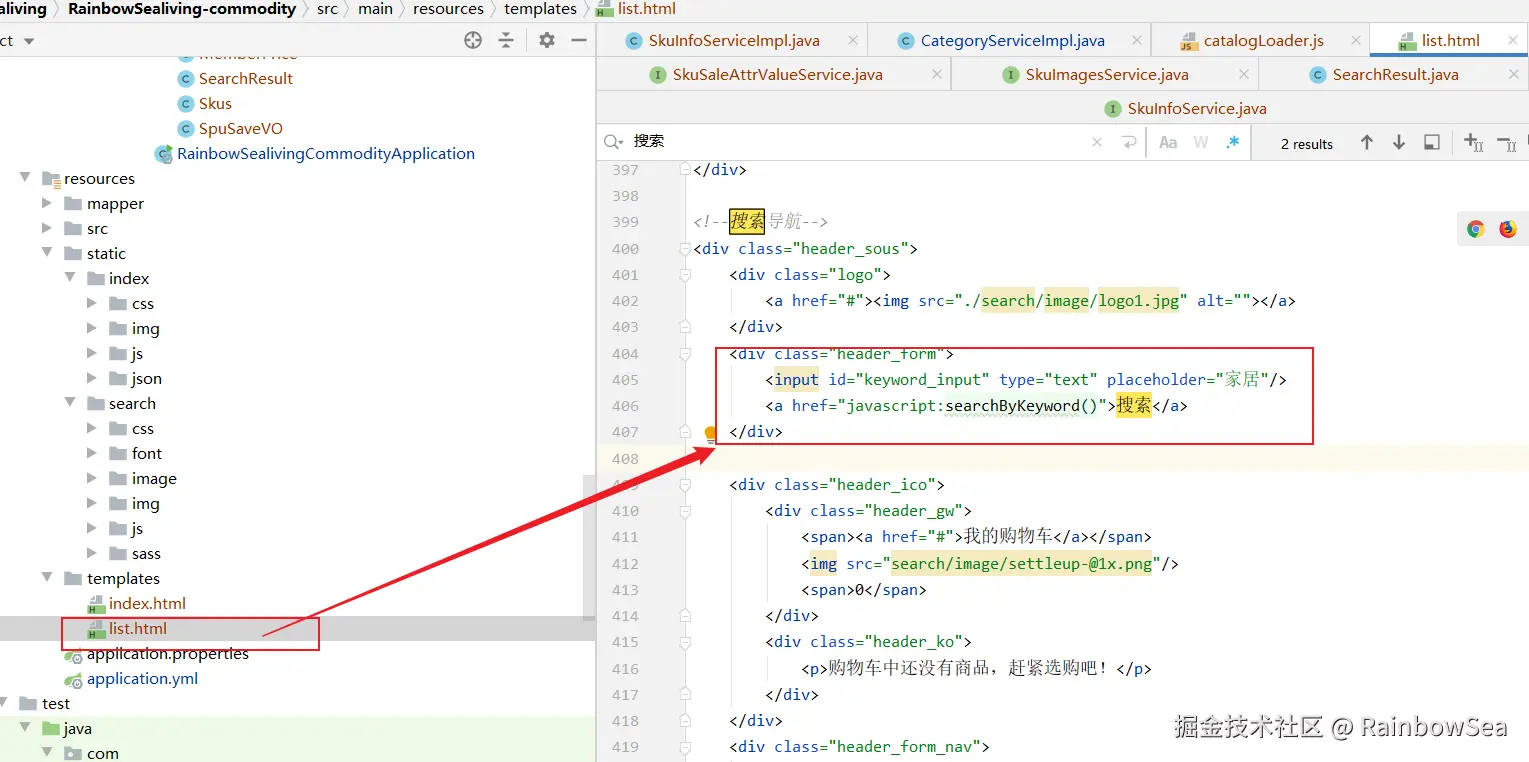The image size is (1529, 762).
Task: Fold the header_sous div at line 400
Action: [x=684, y=248]
